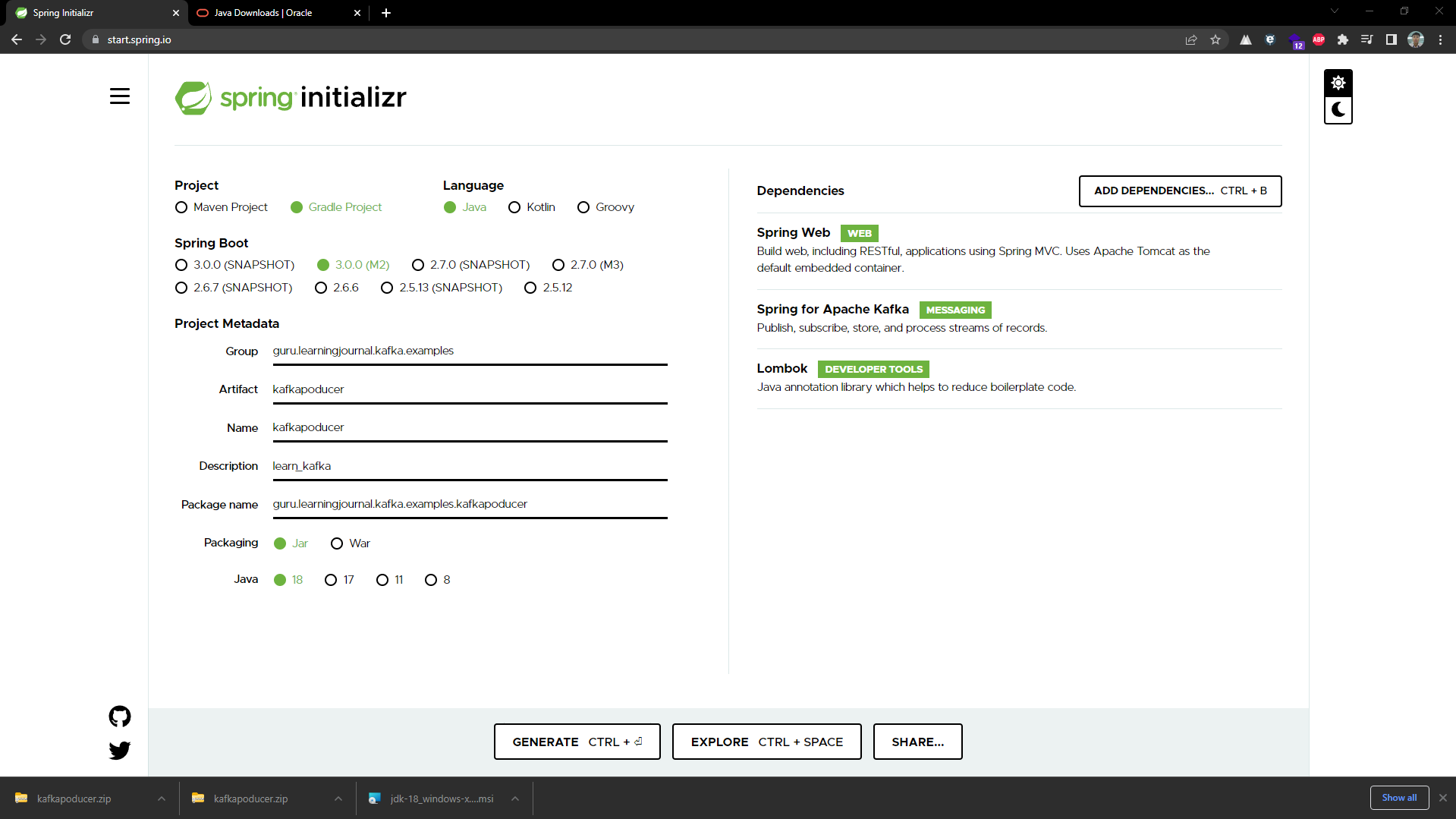Screen dimensions: 1456x819
Task: Select Spring Boot 3.0.0 (SNAPSHOT)
Action: pos(234,265)
